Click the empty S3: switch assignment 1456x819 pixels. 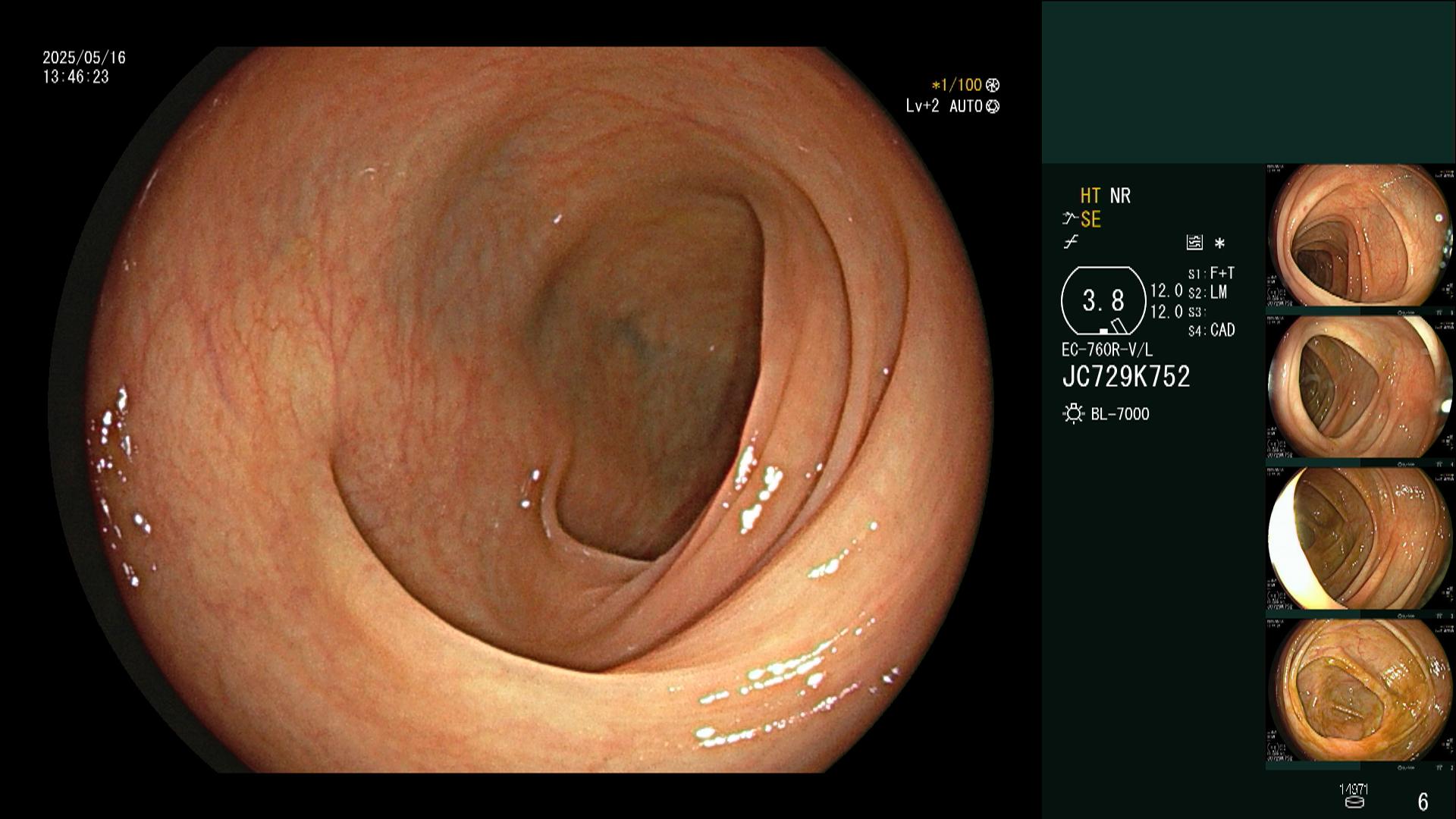tap(1197, 312)
